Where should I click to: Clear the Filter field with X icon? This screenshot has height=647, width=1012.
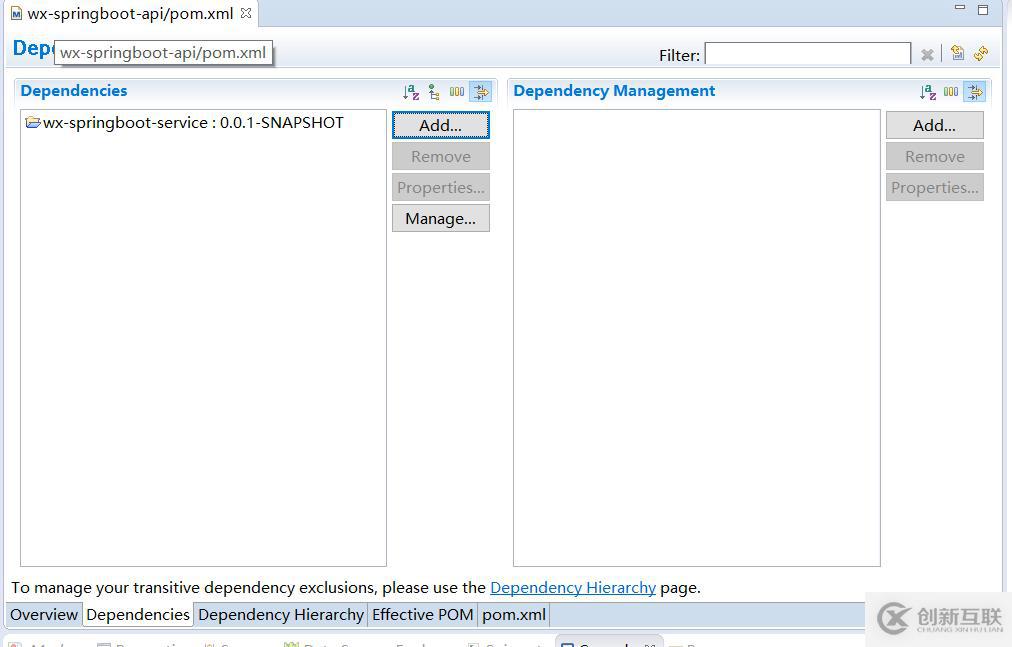tap(927, 55)
